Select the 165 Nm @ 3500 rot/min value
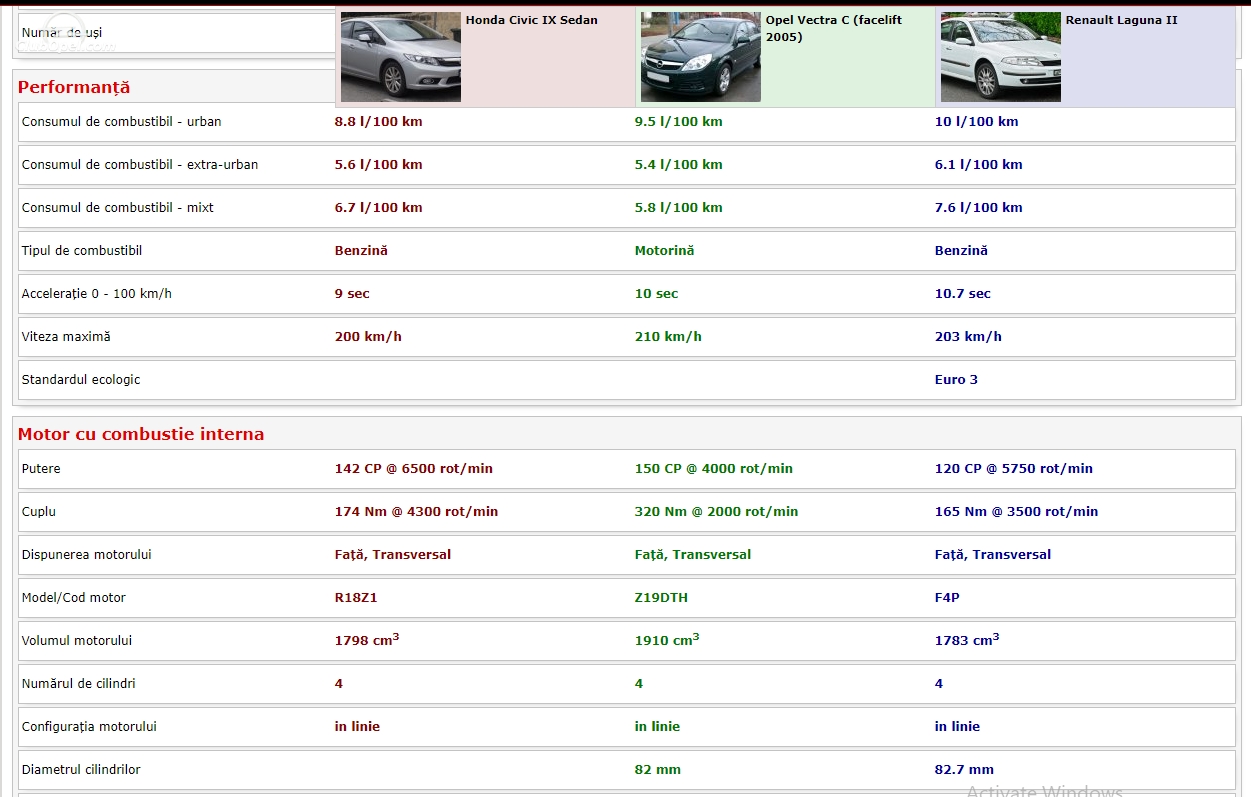This screenshot has width=1251, height=797. pyautogui.click(x=1017, y=512)
